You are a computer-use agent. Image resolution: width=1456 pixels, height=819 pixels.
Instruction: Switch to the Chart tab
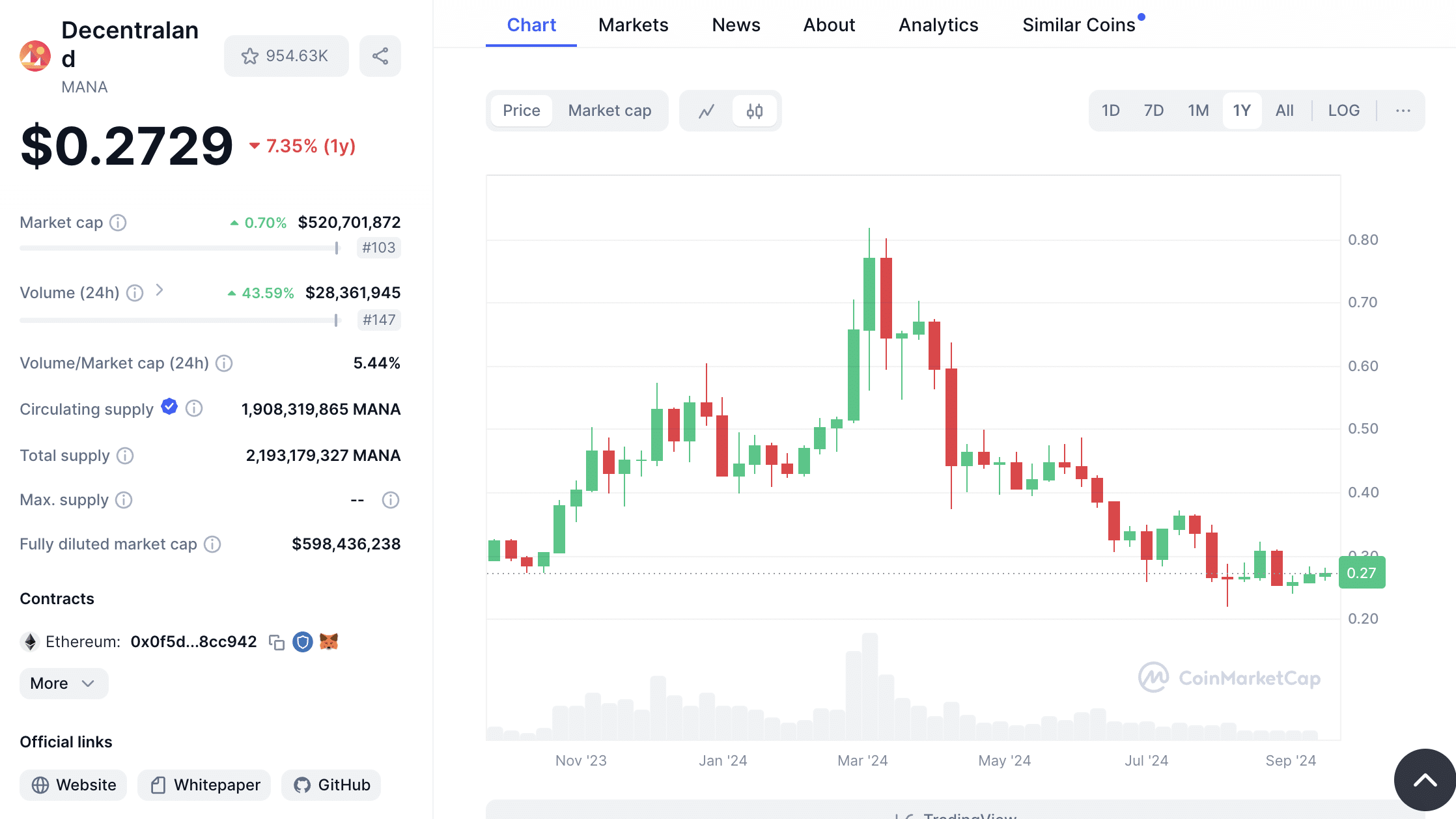coord(531,25)
